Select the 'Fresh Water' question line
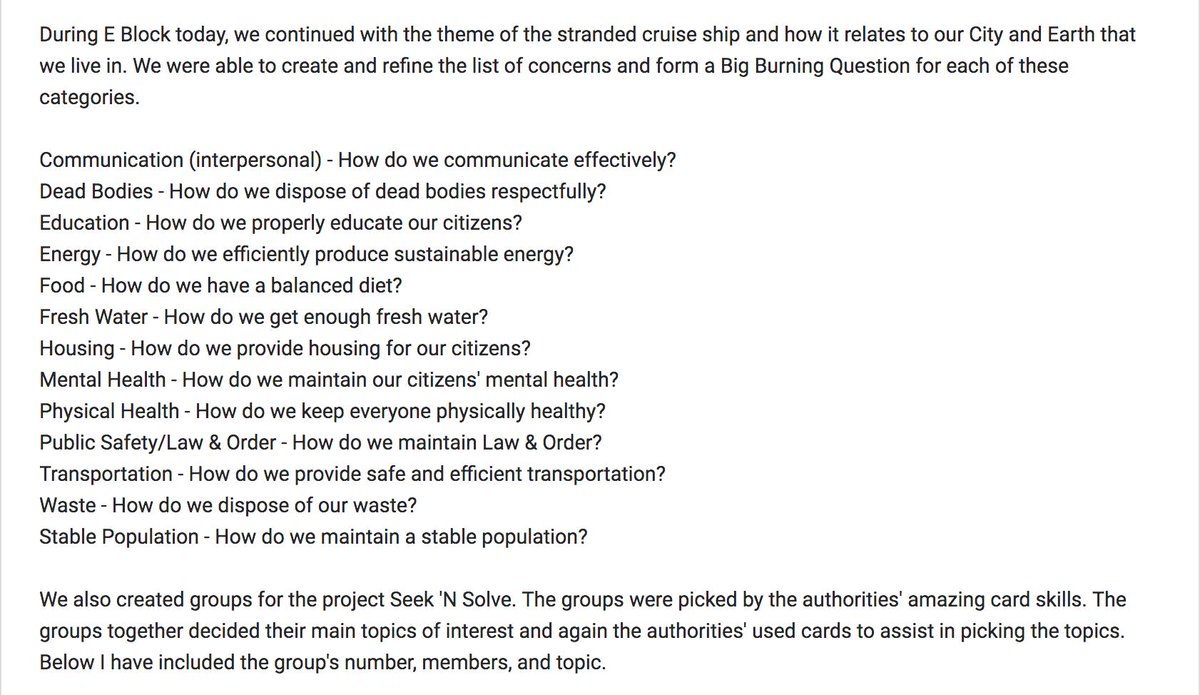The height and width of the screenshot is (695, 1200). coord(265,316)
